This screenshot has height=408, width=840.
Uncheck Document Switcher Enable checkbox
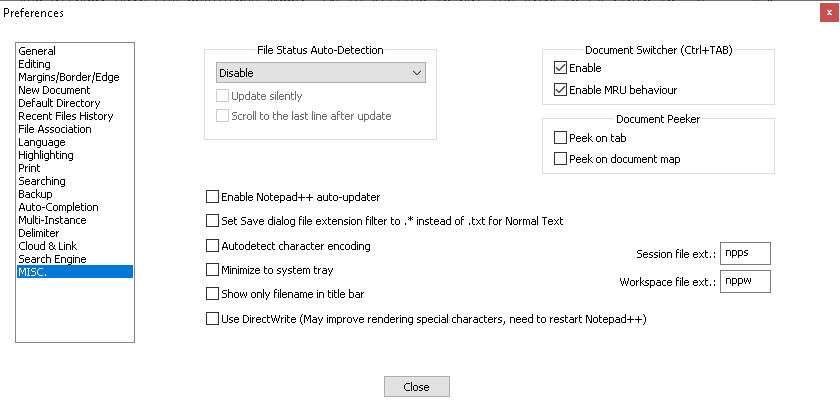click(x=560, y=68)
